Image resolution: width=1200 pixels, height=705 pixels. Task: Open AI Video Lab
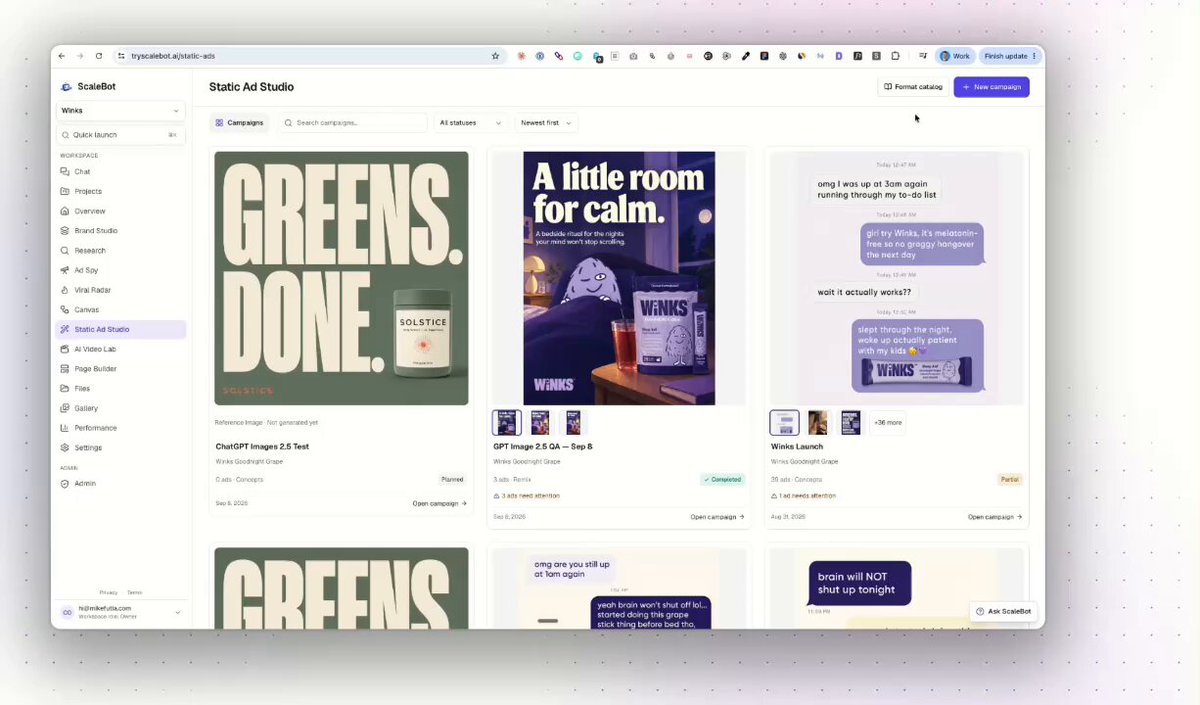[95, 349]
